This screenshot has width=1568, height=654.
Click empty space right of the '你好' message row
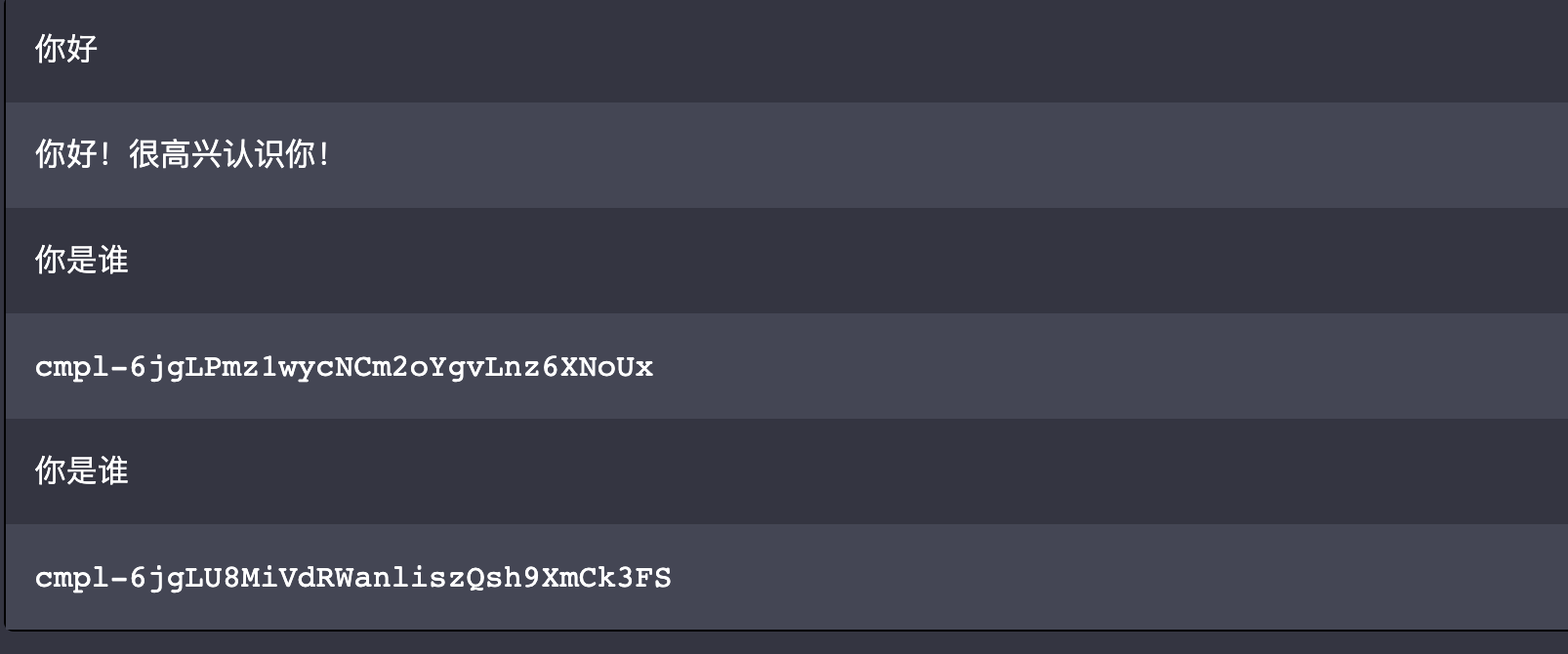point(830,49)
